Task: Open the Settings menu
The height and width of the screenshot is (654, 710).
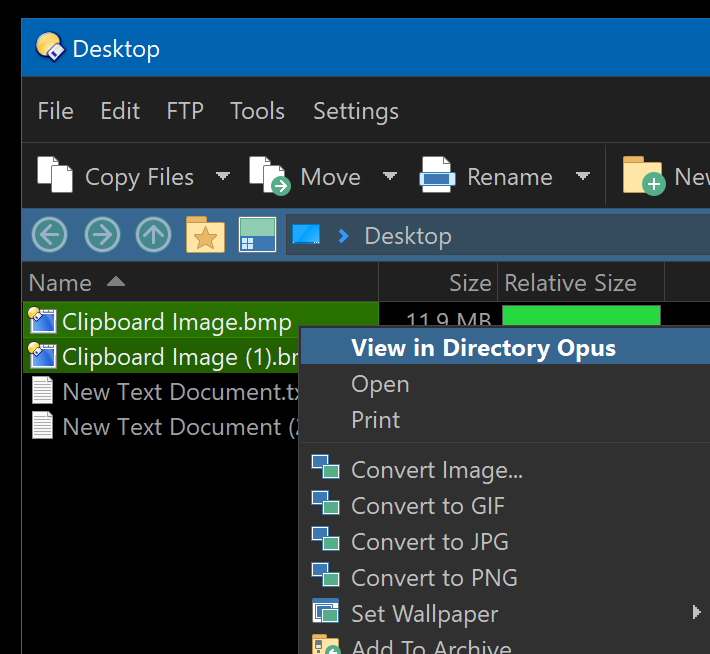Action: (356, 111)
